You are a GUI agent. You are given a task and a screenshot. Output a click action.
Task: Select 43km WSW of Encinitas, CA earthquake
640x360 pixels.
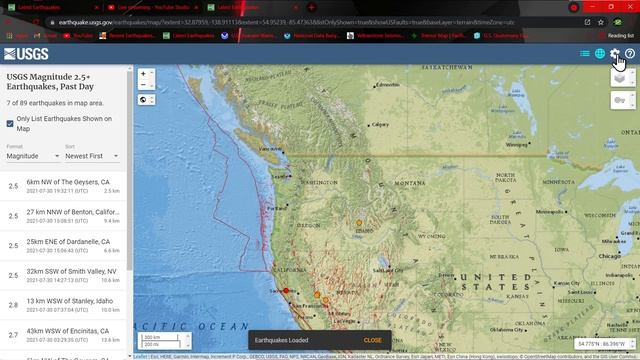tap(63, 335)
